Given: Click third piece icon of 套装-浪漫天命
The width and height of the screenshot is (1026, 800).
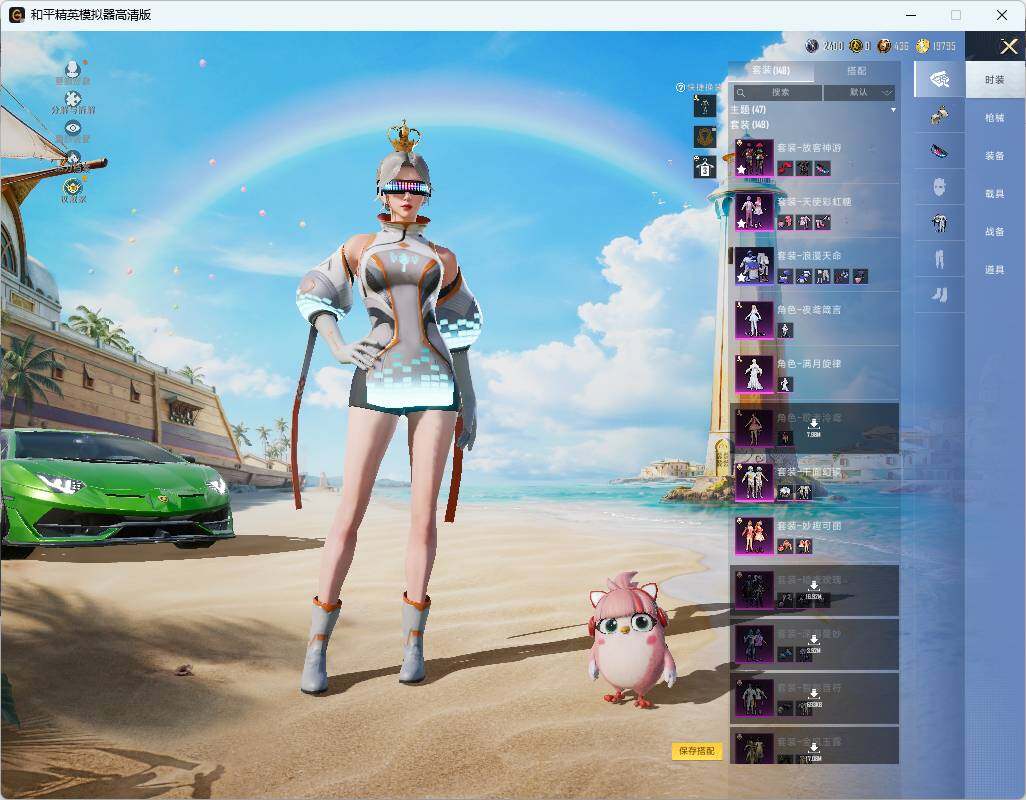Looking at the screenshot, I should coord(823,276).
